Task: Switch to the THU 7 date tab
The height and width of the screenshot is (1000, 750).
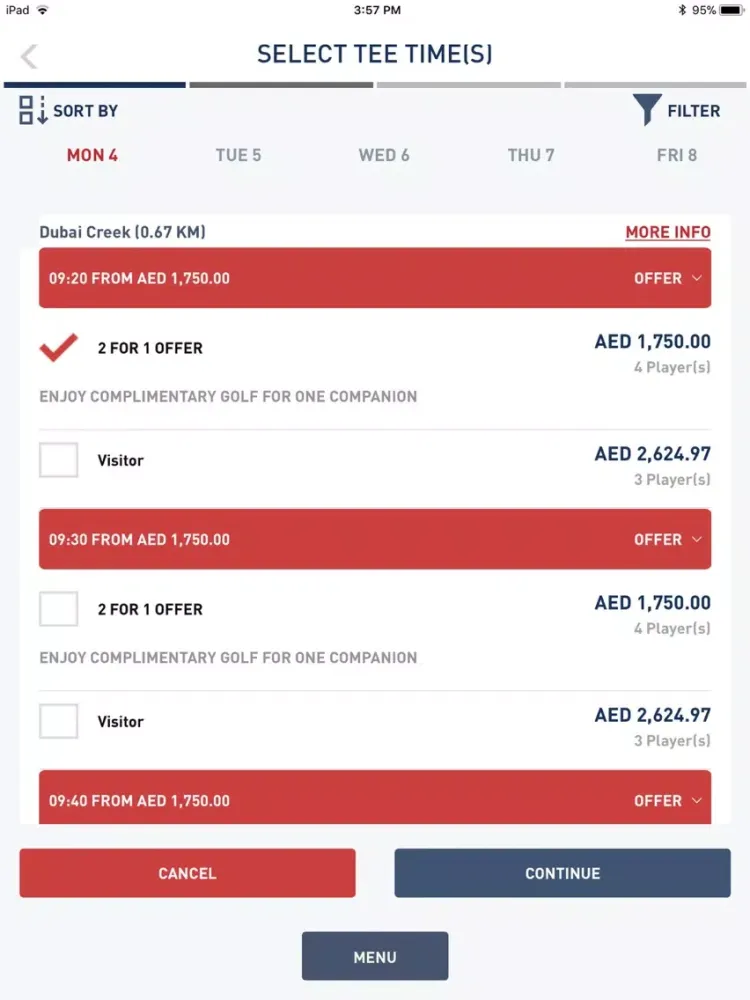Action: click(531, 155)
